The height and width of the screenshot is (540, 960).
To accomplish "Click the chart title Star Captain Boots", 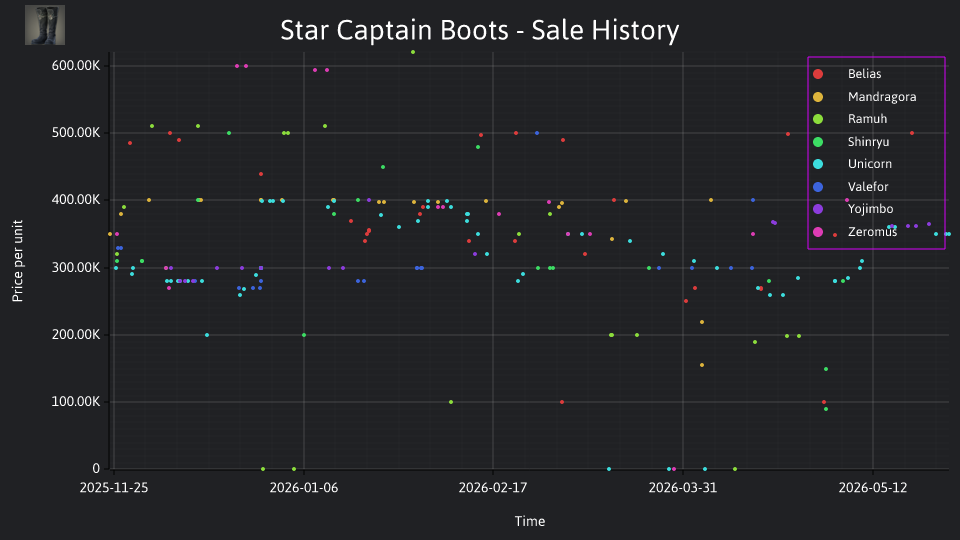I will [480, 30].
